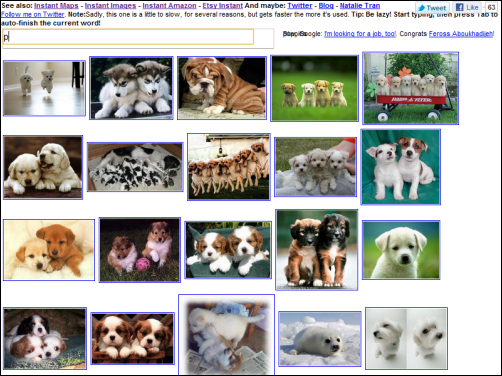Click Follow me on Twitter link
Image resolution: width=502 pixels, height=376 pixels.
(x=33, y=14)
